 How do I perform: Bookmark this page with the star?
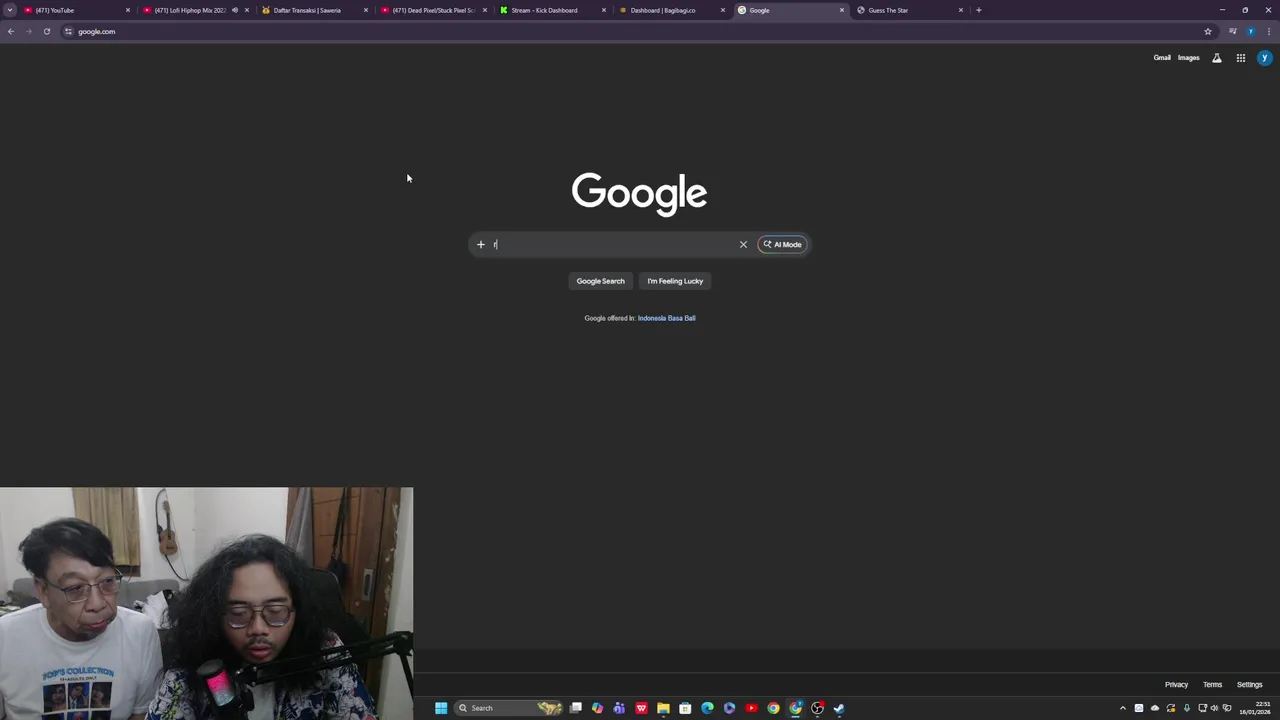(x=1208, y=31)
